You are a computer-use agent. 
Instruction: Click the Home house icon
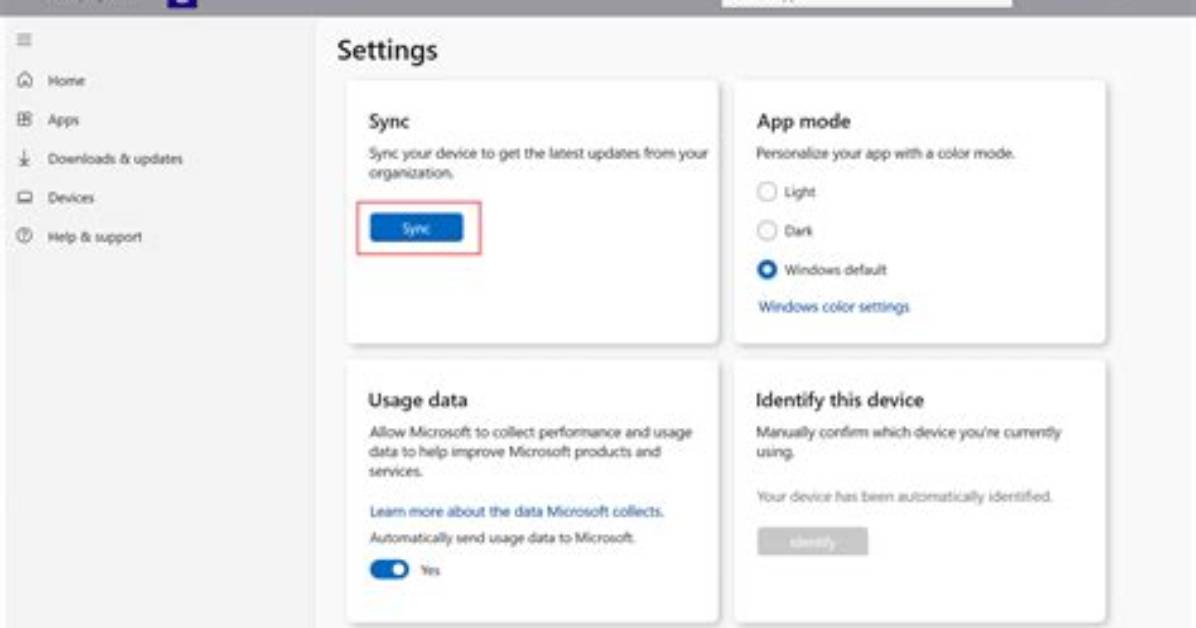25,79
